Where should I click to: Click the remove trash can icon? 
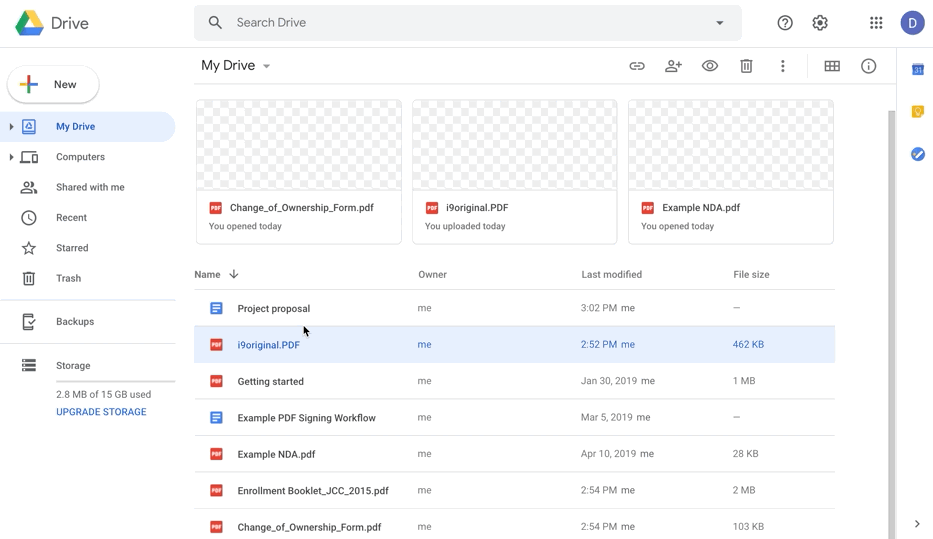click(746, 66)
